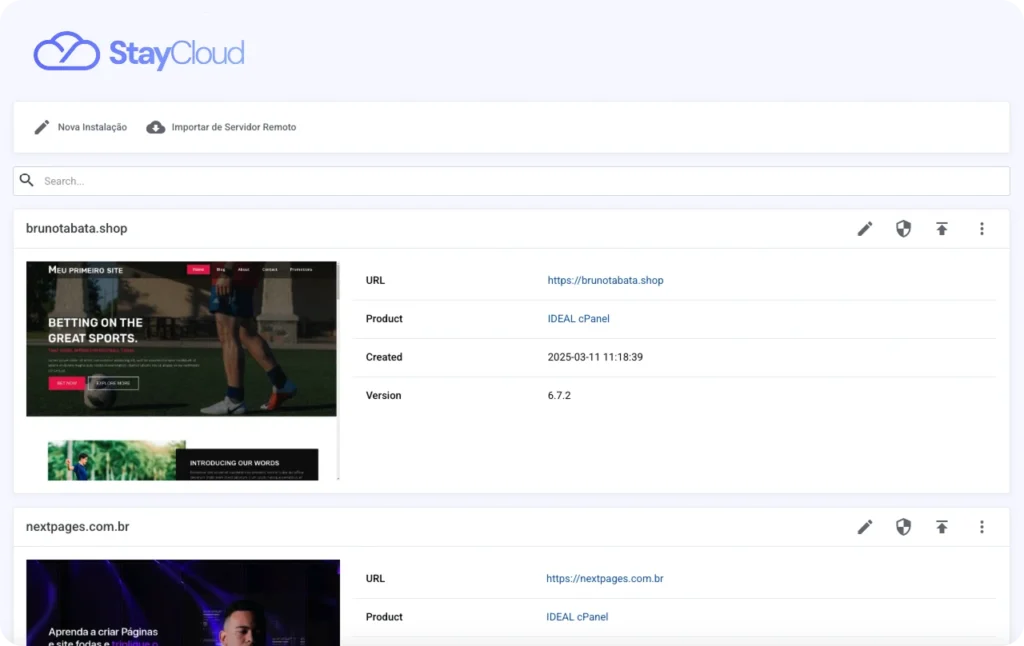This screenshot has height=646, width=1024.
Task: Click the upload arrow icon for brunotabata.shop
Action: pos(942,229)
